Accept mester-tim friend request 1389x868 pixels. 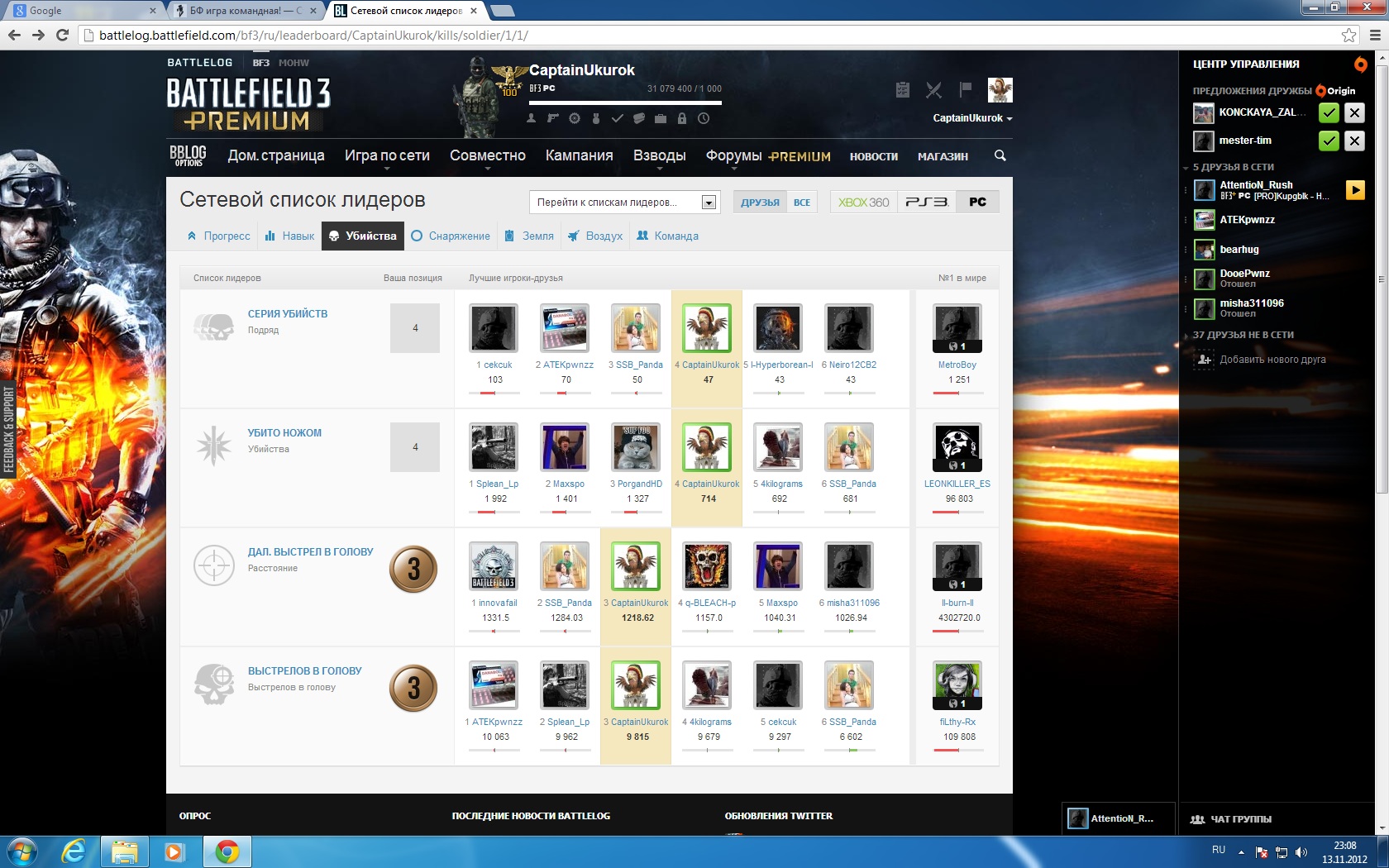click(1329, 141)
